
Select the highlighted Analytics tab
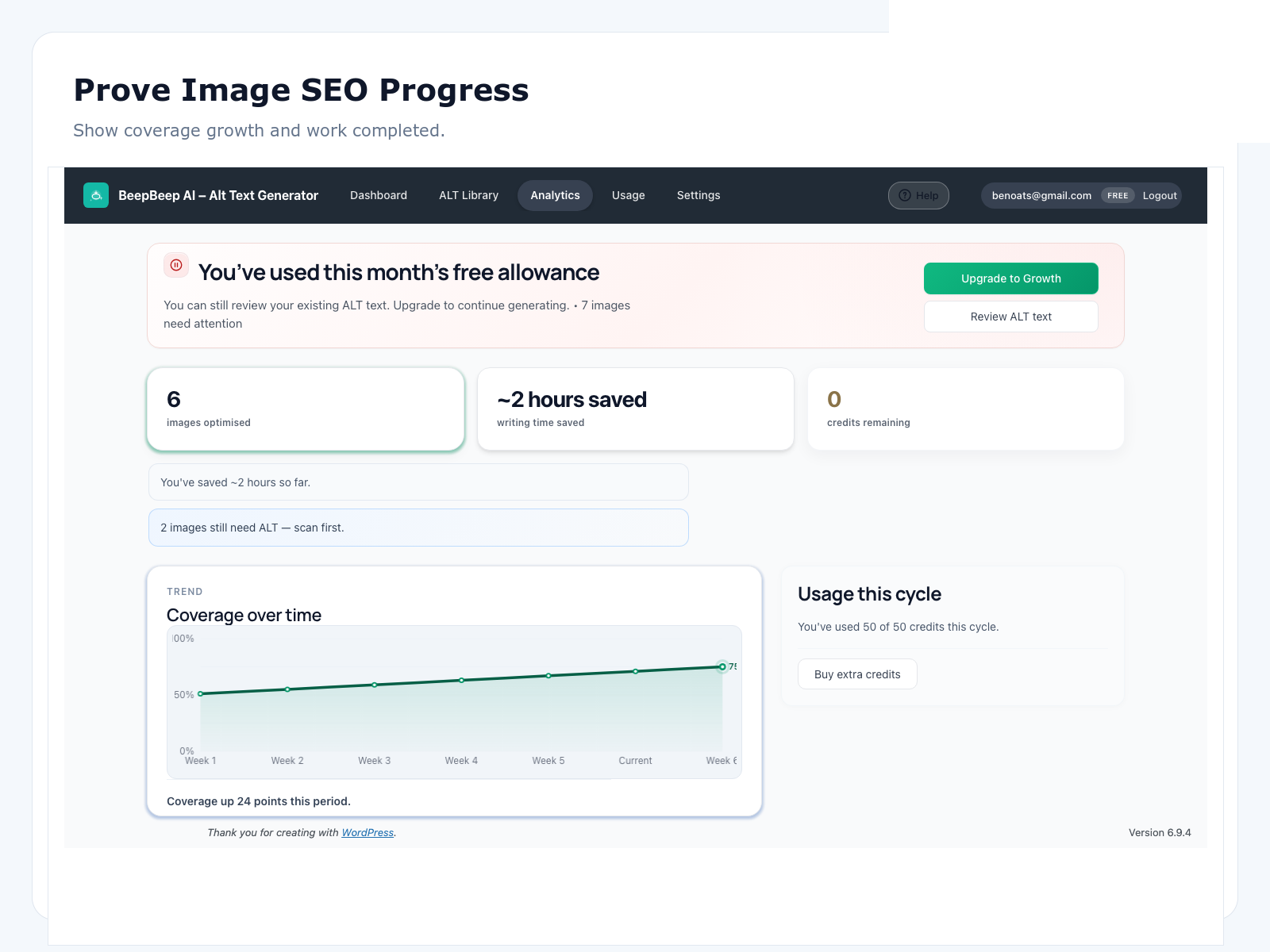click(555, 195)
